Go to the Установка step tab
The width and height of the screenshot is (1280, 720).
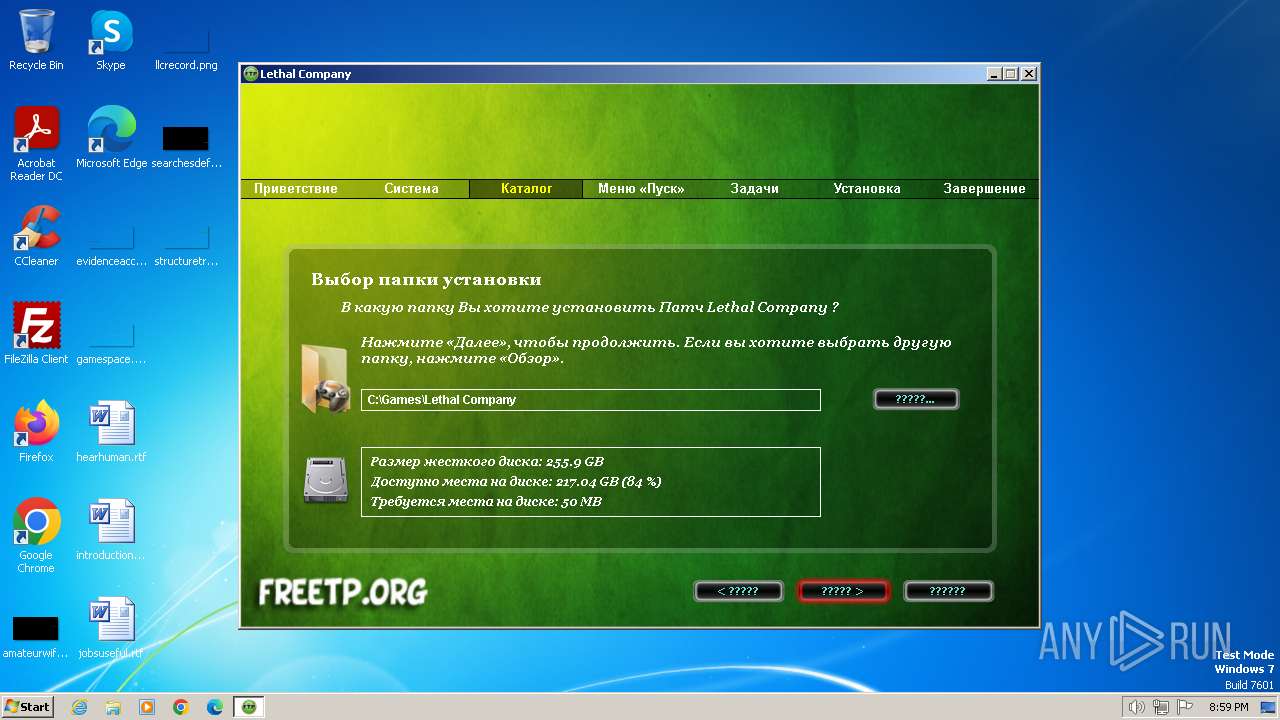pyautogui.click(x=867, y=189)
